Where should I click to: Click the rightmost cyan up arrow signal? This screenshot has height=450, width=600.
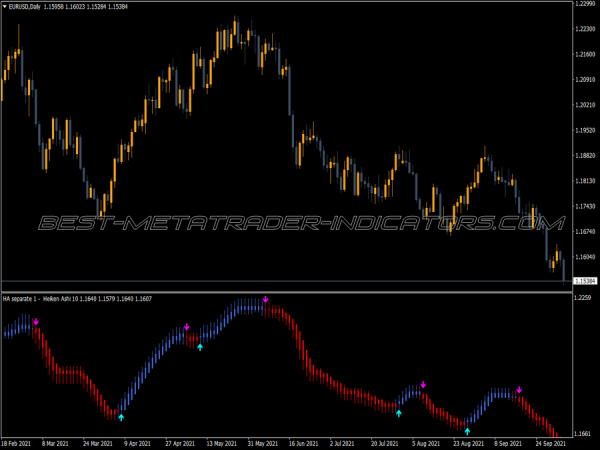click(x=467, y=431)
